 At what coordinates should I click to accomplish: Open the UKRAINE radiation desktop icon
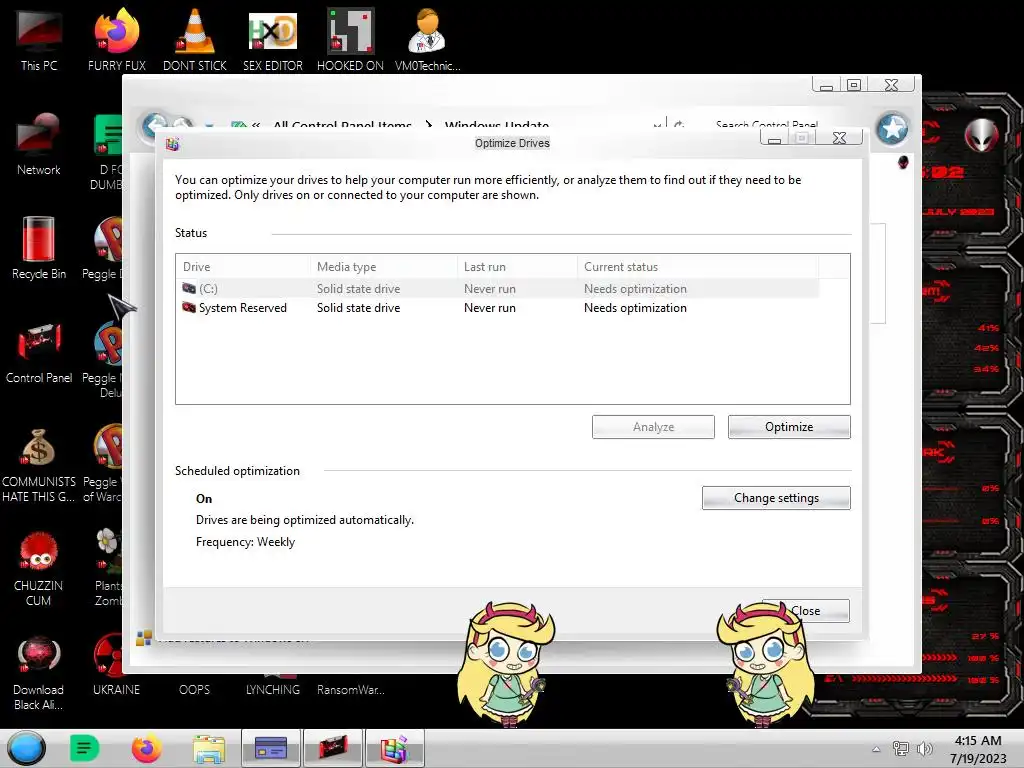click(116, 665)
